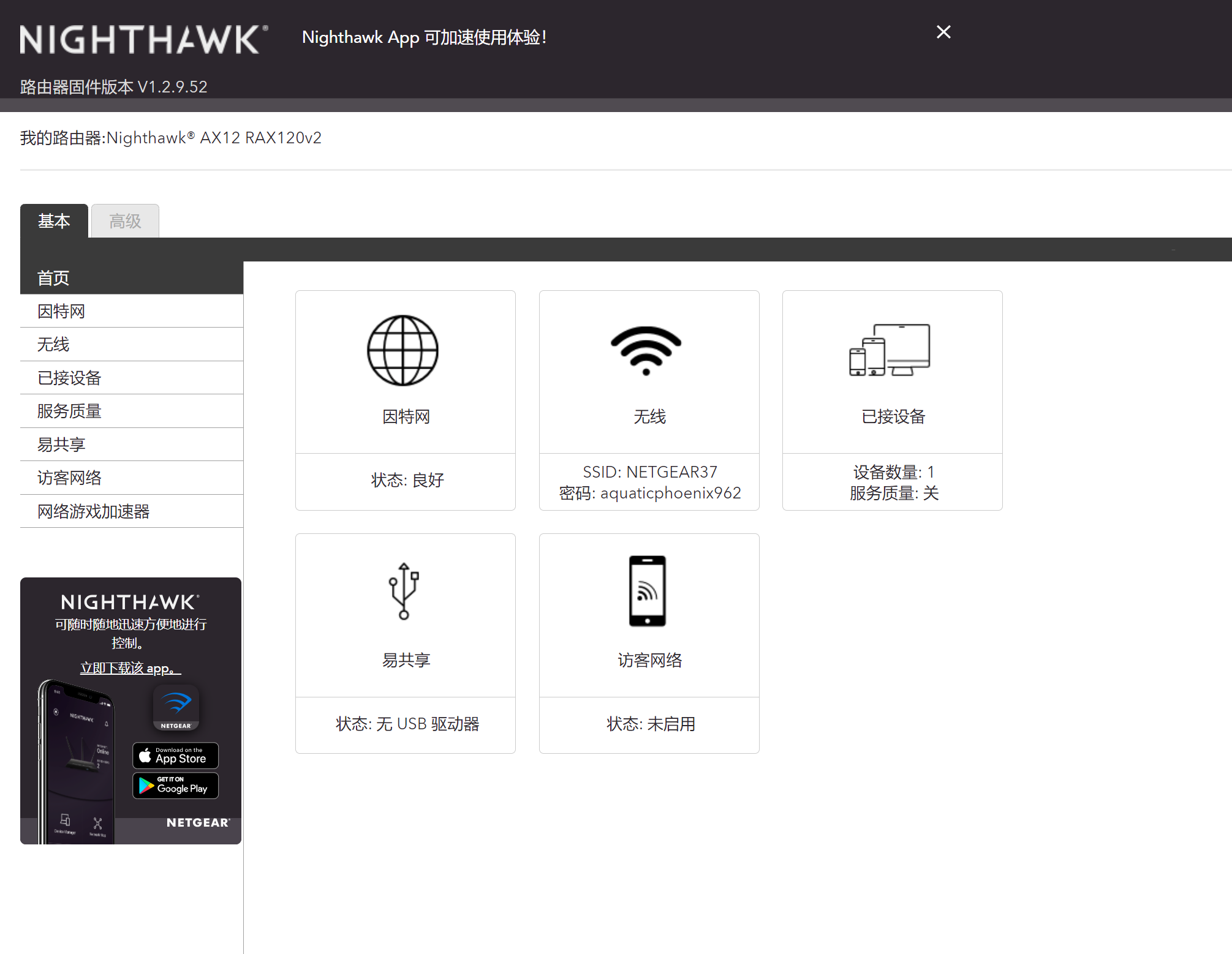
Task: Click the SSID: NETGEAR37 text
Action: click(650, 472)
